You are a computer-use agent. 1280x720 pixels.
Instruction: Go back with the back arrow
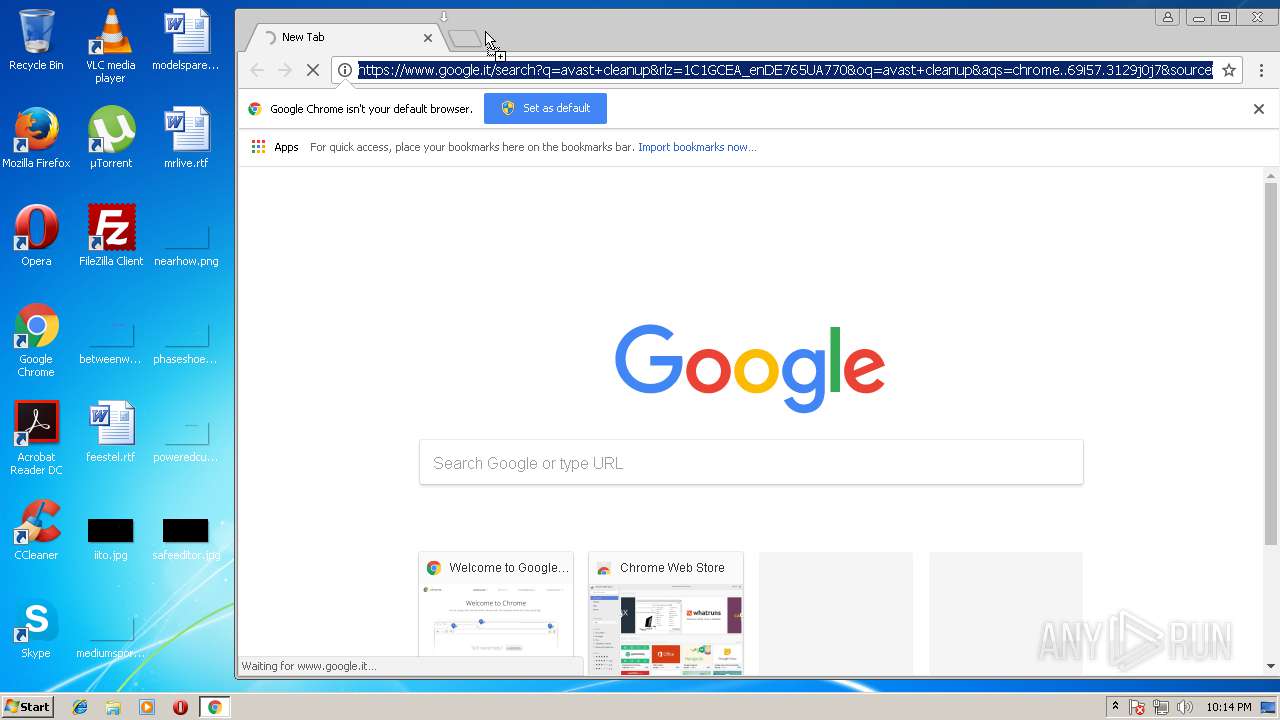click(x=257, y=70)
